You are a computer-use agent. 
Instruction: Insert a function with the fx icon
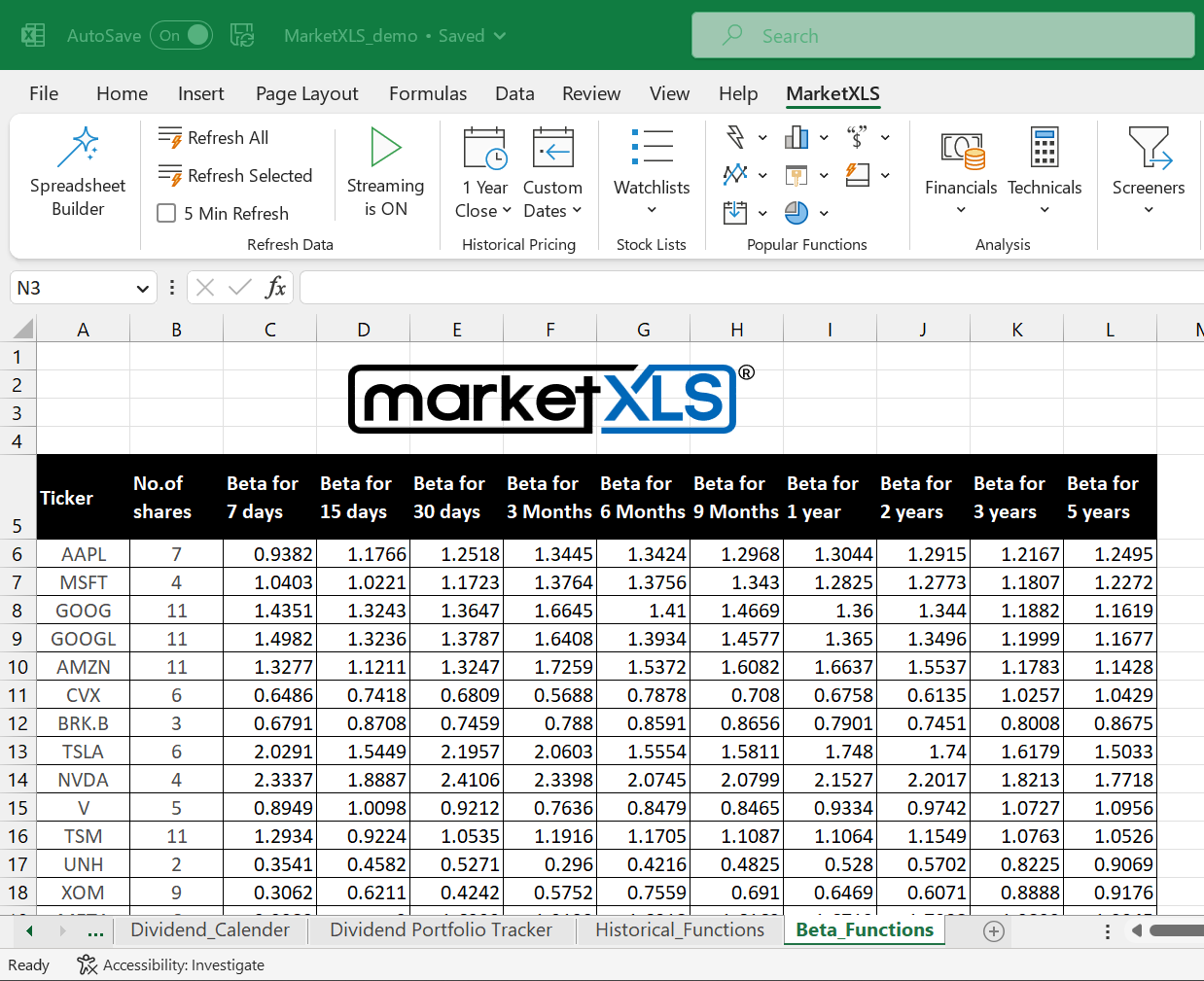275,287
